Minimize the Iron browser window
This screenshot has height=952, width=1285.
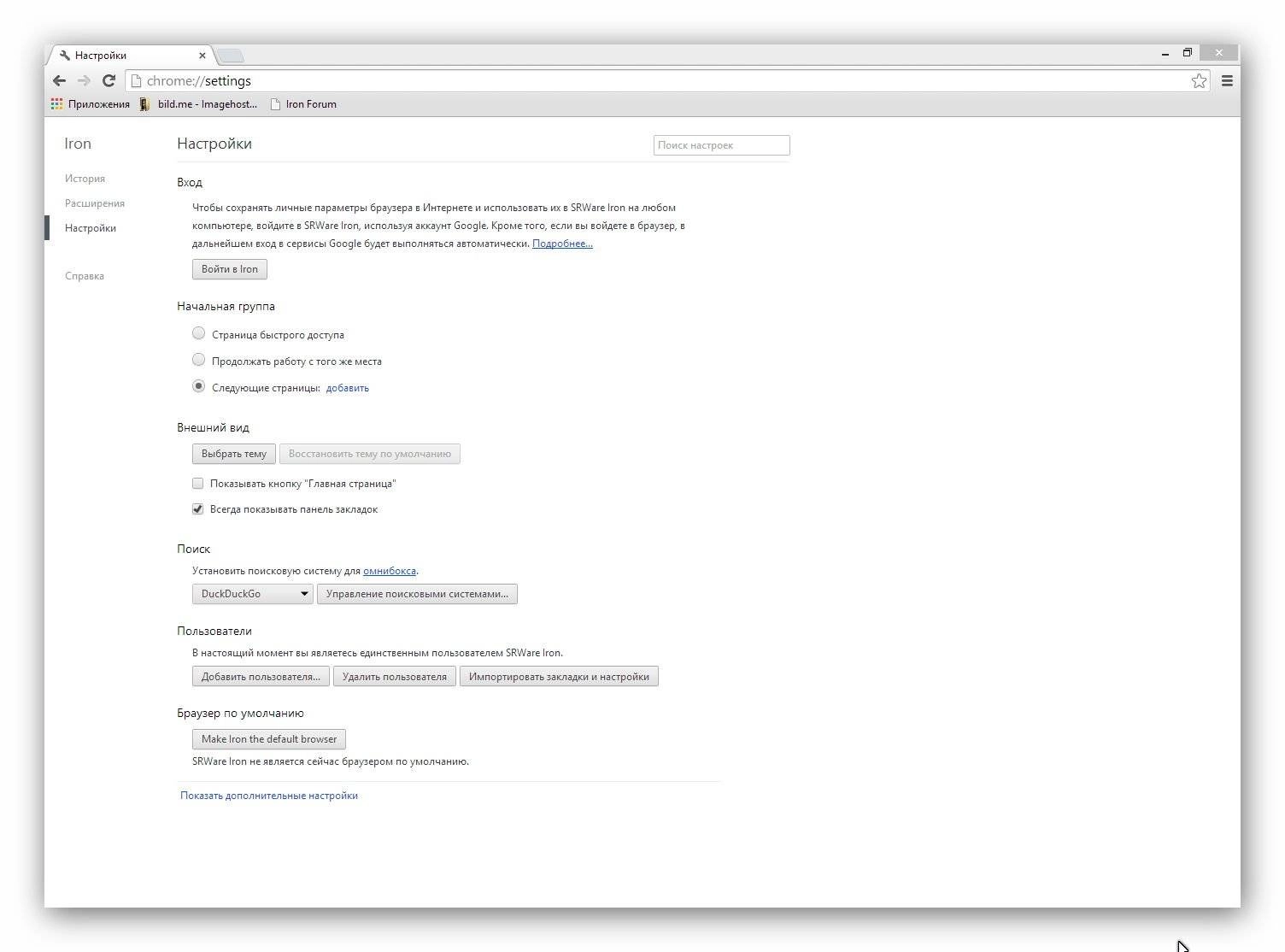1165,54
